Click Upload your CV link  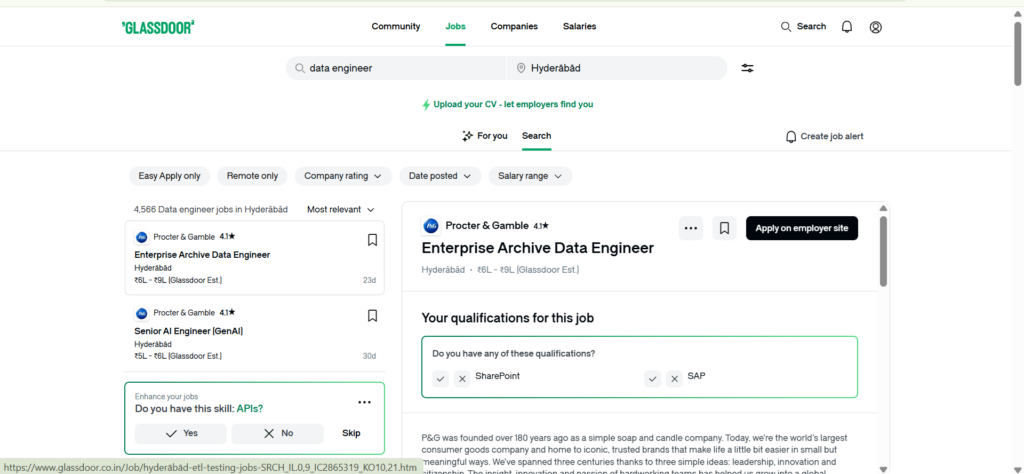click(x=513, y=104)
